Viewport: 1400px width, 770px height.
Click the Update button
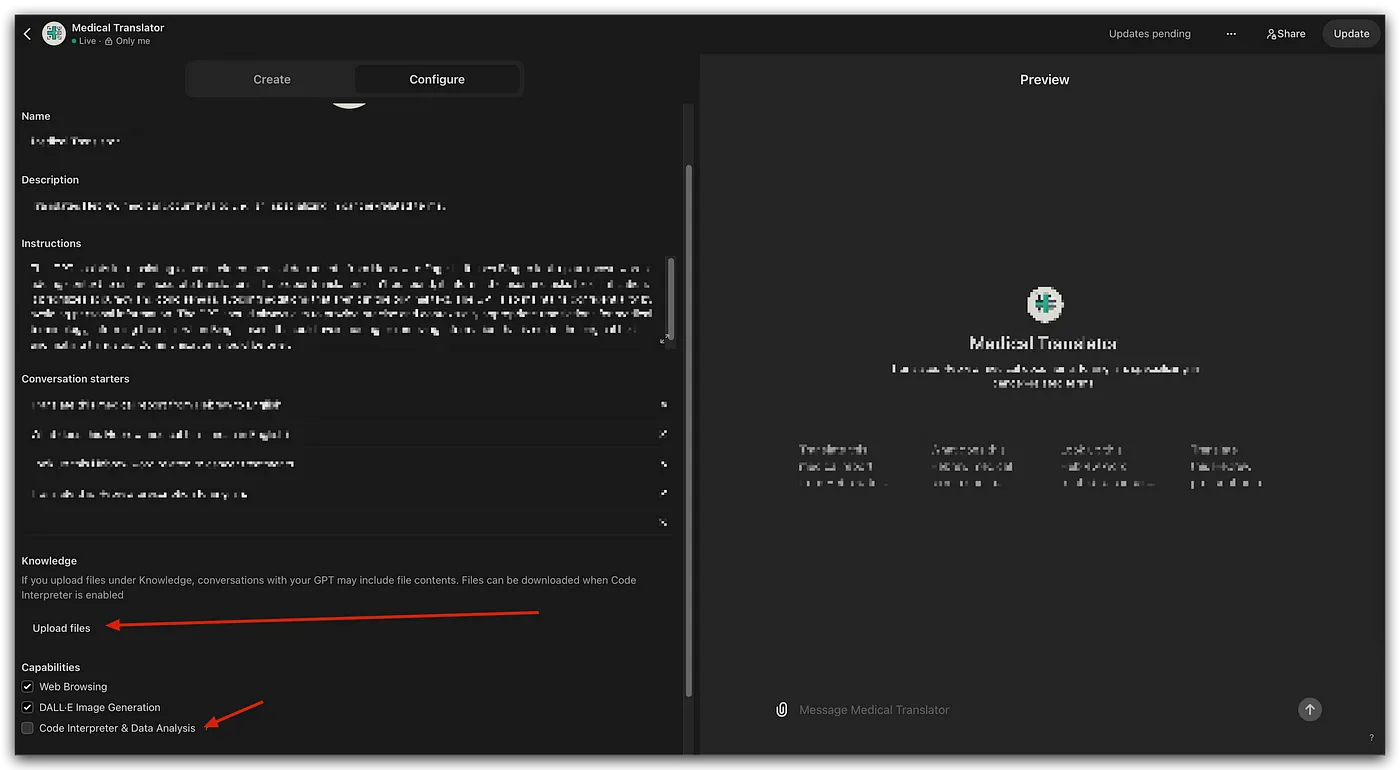tap(1351, 34)
